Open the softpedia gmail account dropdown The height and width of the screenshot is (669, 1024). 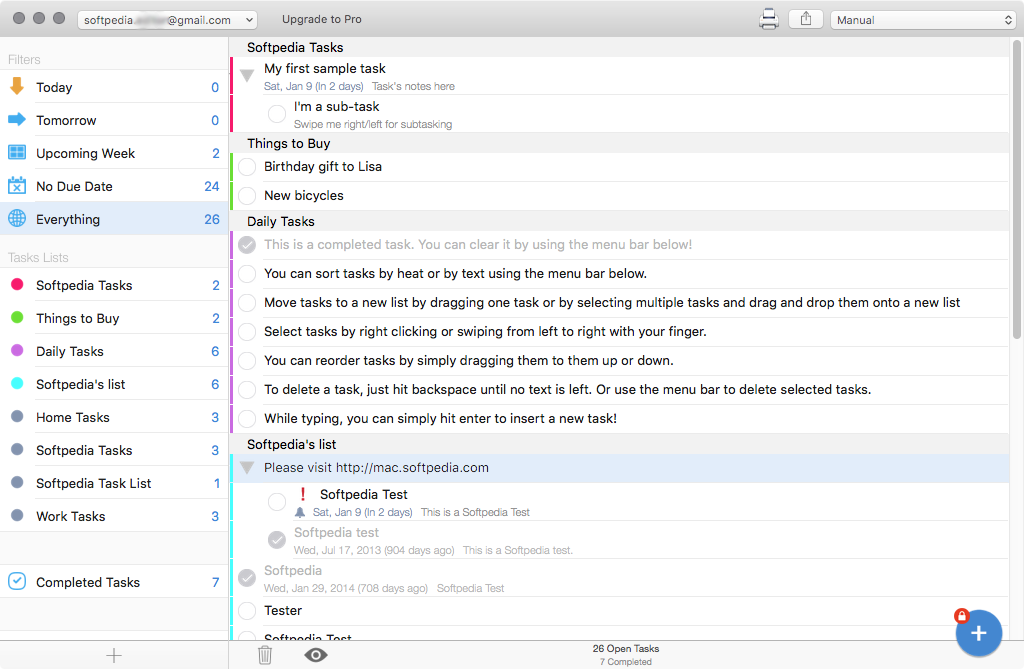(167, 20)
